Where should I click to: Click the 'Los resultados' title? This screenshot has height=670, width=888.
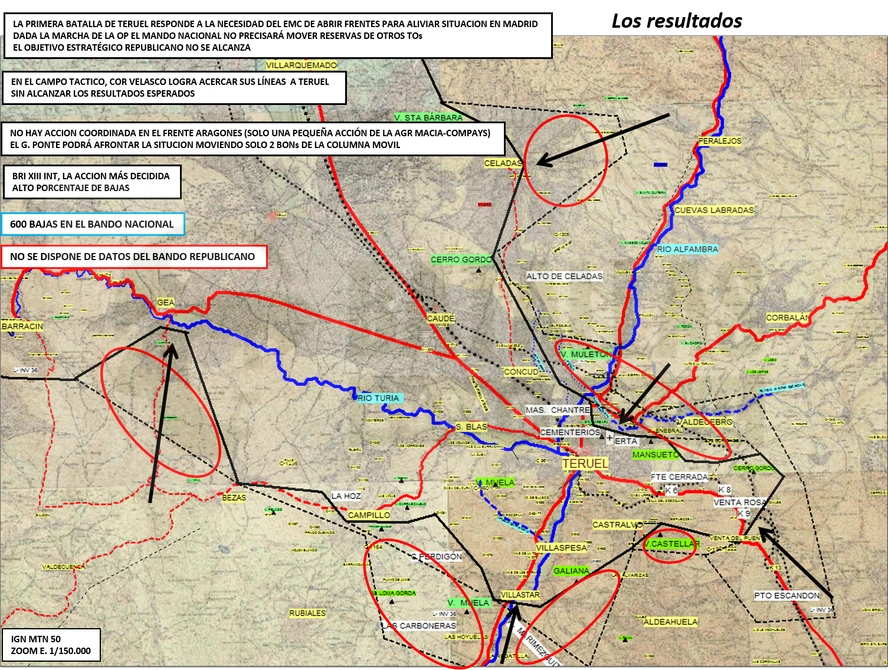(x=677, y=21)
